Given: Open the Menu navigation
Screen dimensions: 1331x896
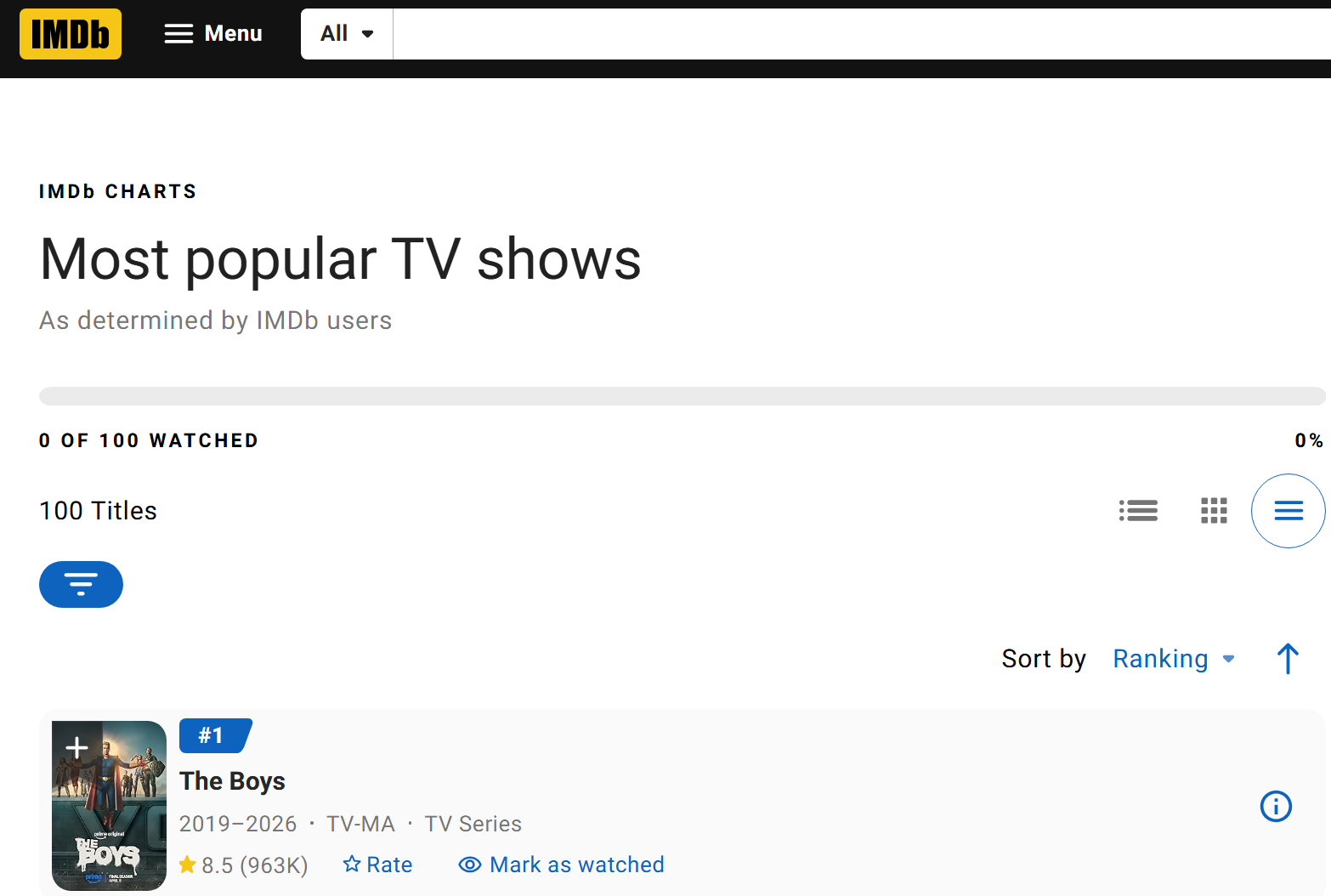Looking at the screenshot, I should [213, 34].
